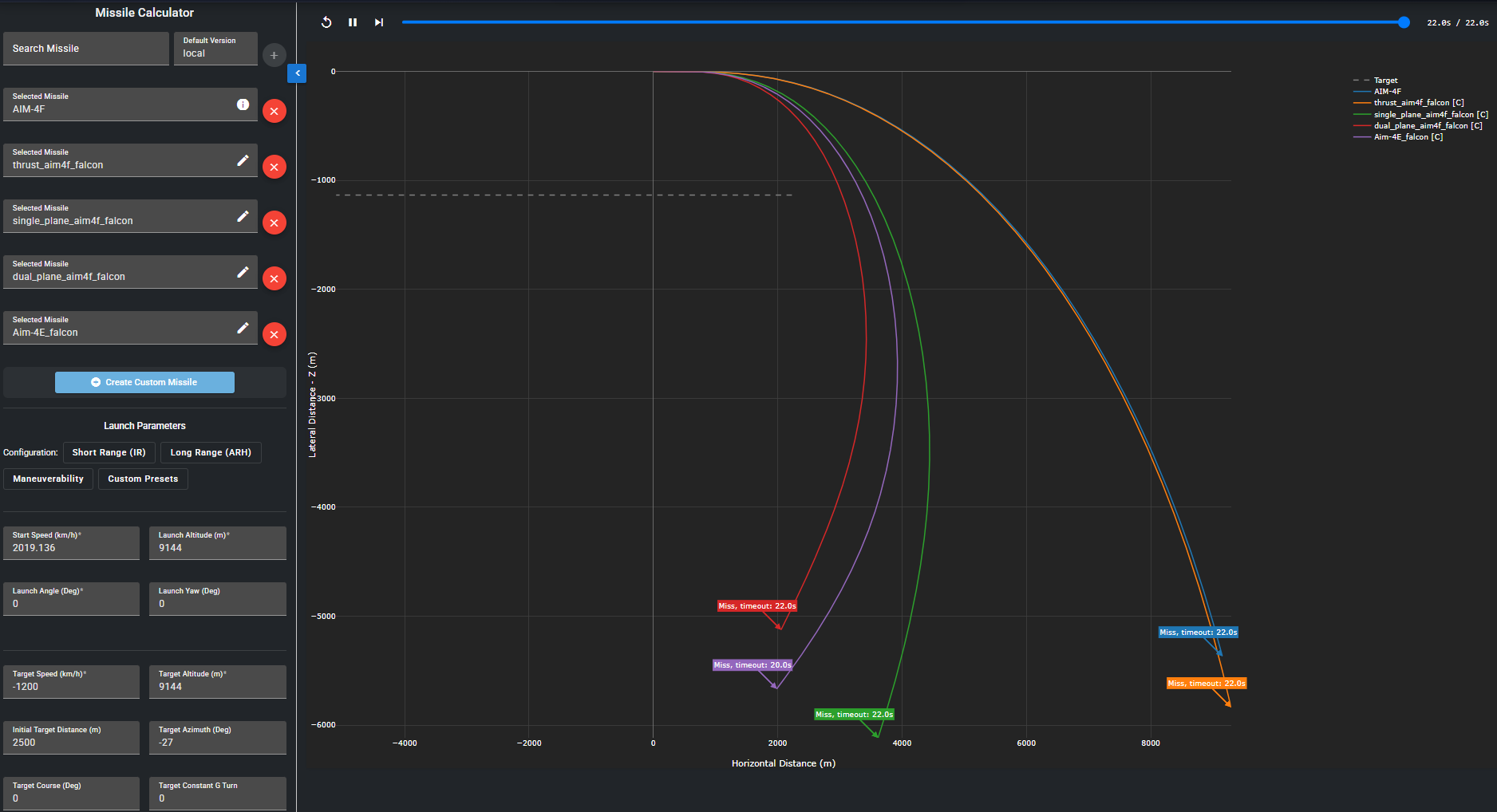Remove the AIM-4F missile entry
The image size is (1497, 812).
coord(275,111)
